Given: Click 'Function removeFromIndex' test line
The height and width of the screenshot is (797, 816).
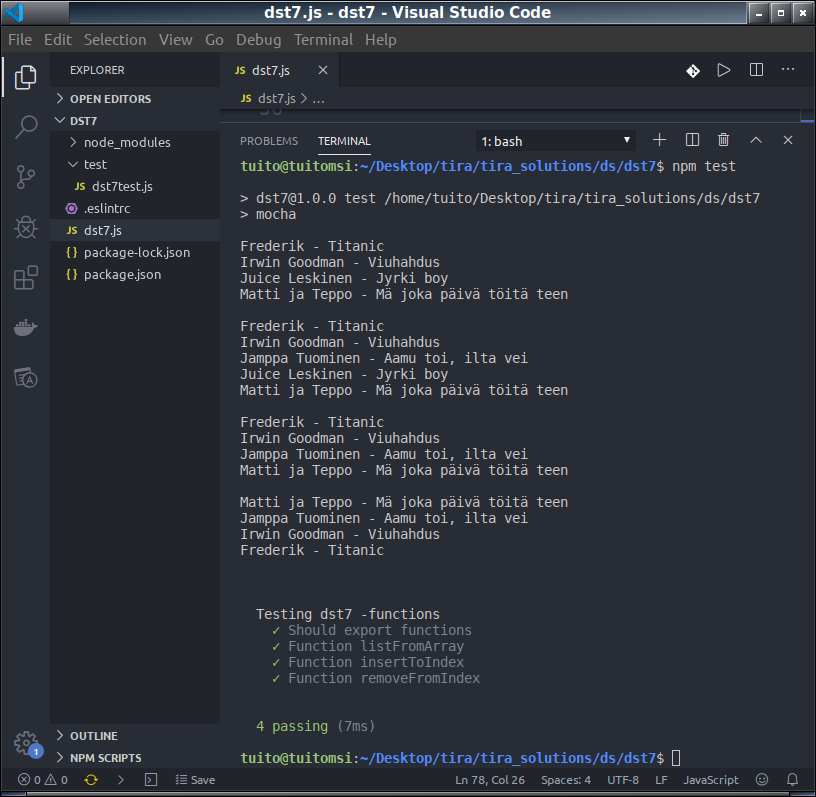Looking at the screenshot, I should point(384,678).
